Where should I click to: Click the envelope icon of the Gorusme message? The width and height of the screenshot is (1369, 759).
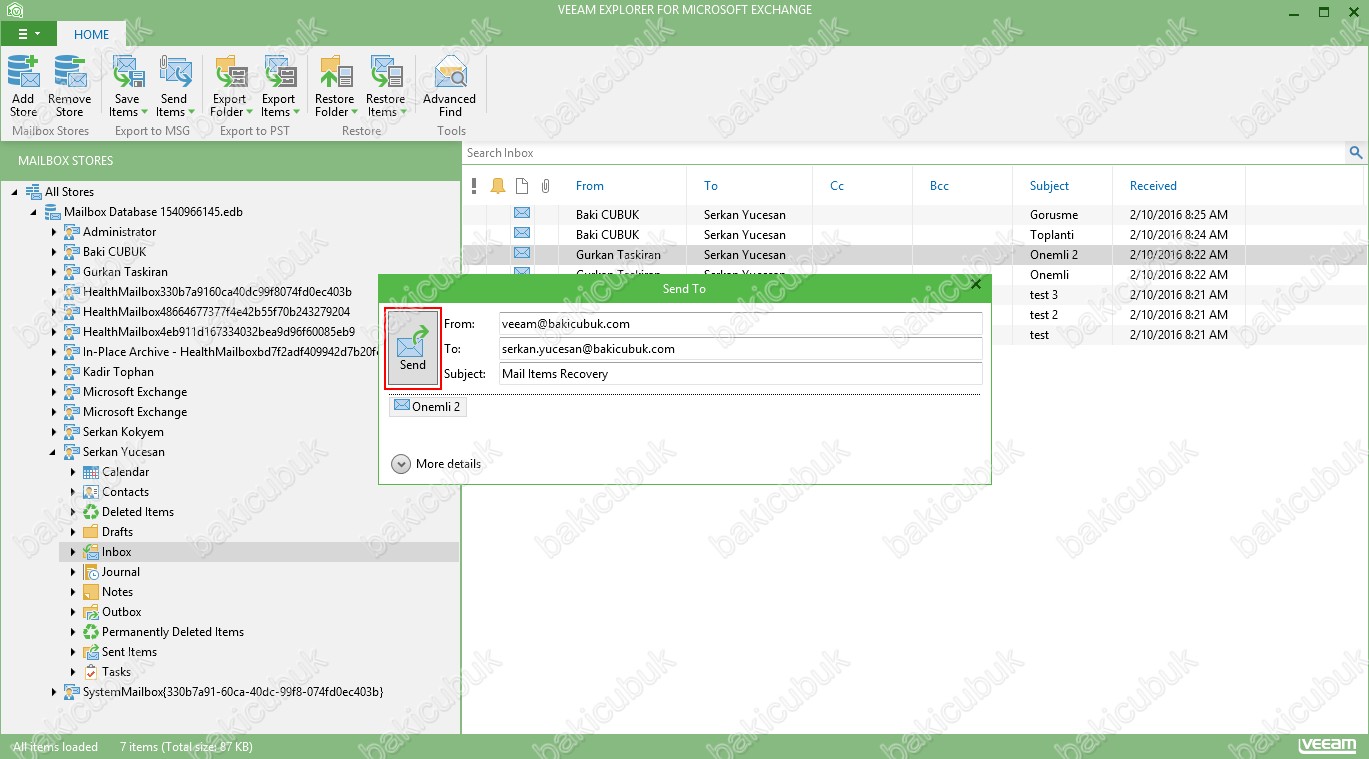tap(522, 213)
